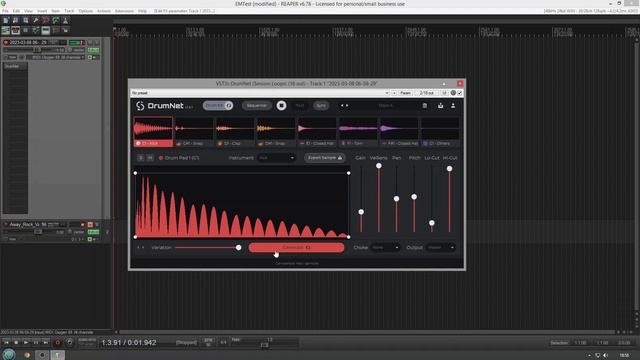Screen dimensions: 640x360
Task: Click the user account icon in DrumNet
Action: pos(453,105)
